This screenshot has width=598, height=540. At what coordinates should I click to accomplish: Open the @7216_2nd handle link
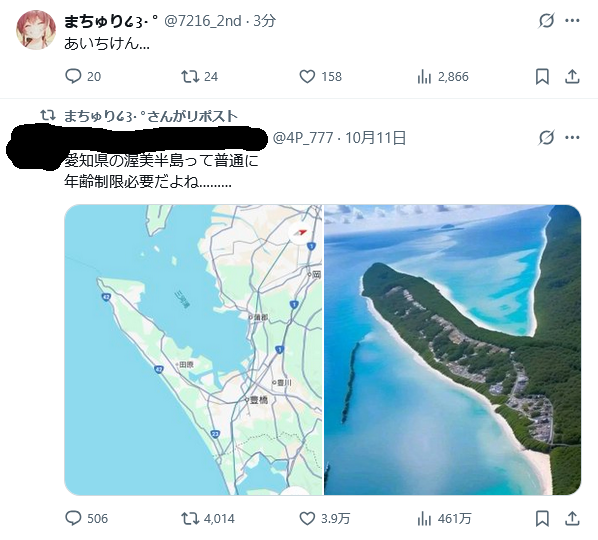pos(203,21)
